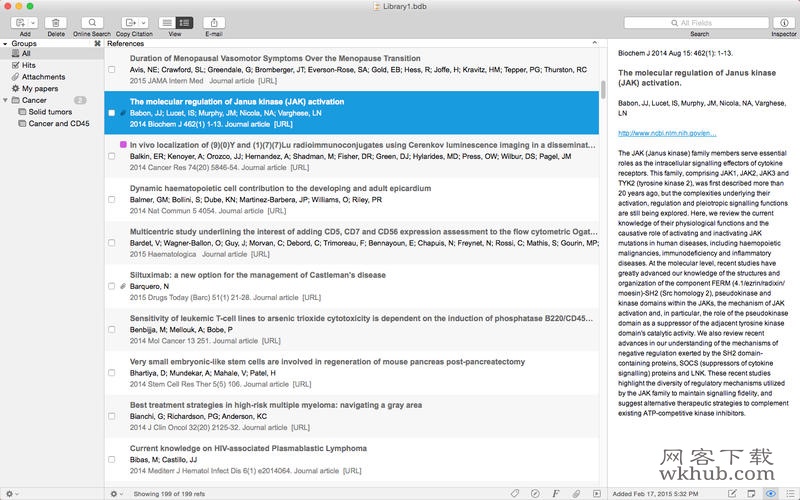Click the play-in-box icon in status bar

(x=596, y=493)
